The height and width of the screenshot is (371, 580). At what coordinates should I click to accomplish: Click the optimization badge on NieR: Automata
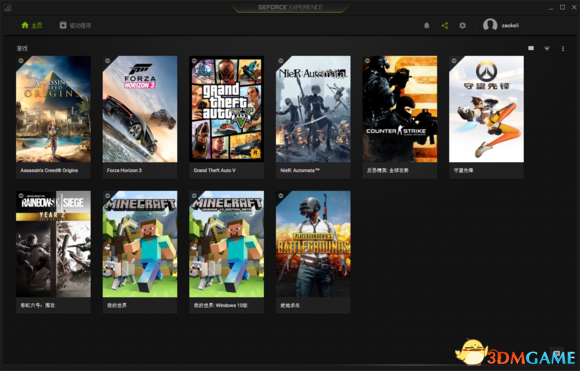coord(281,61)
